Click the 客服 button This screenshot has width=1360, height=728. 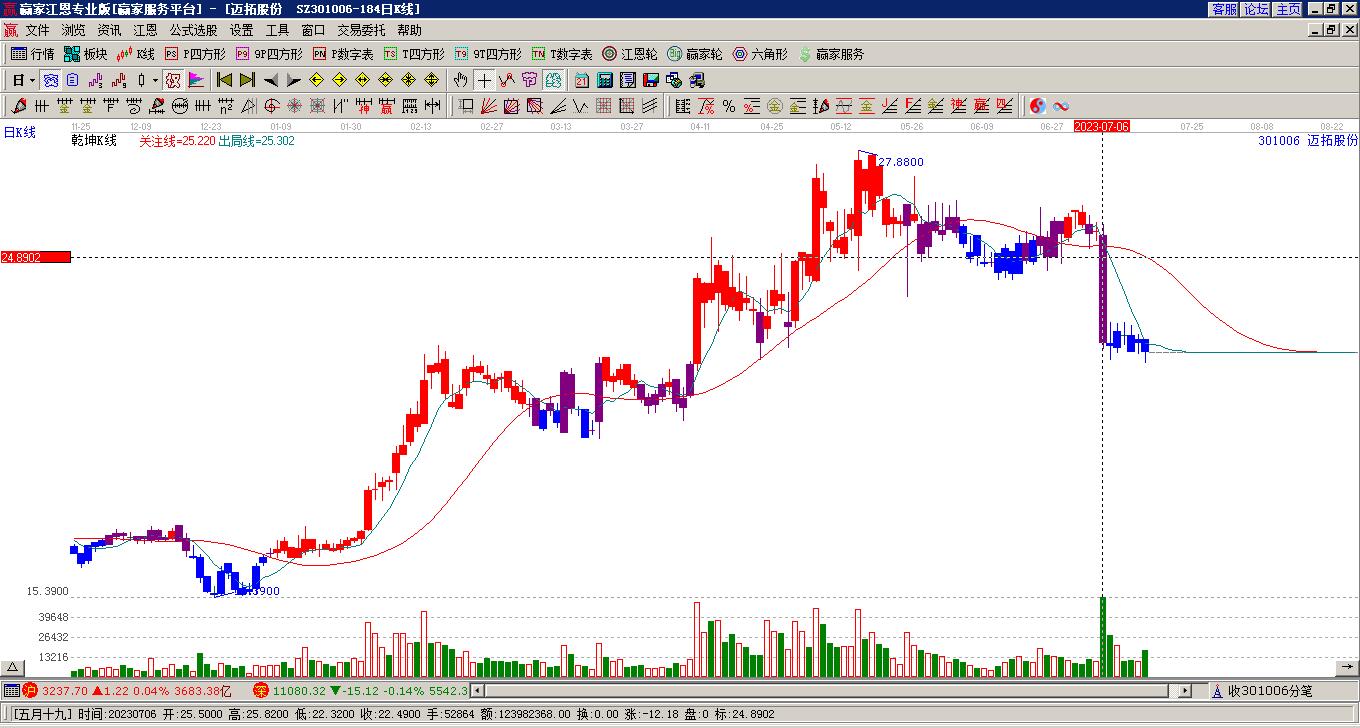click(x=1224, y=8)
